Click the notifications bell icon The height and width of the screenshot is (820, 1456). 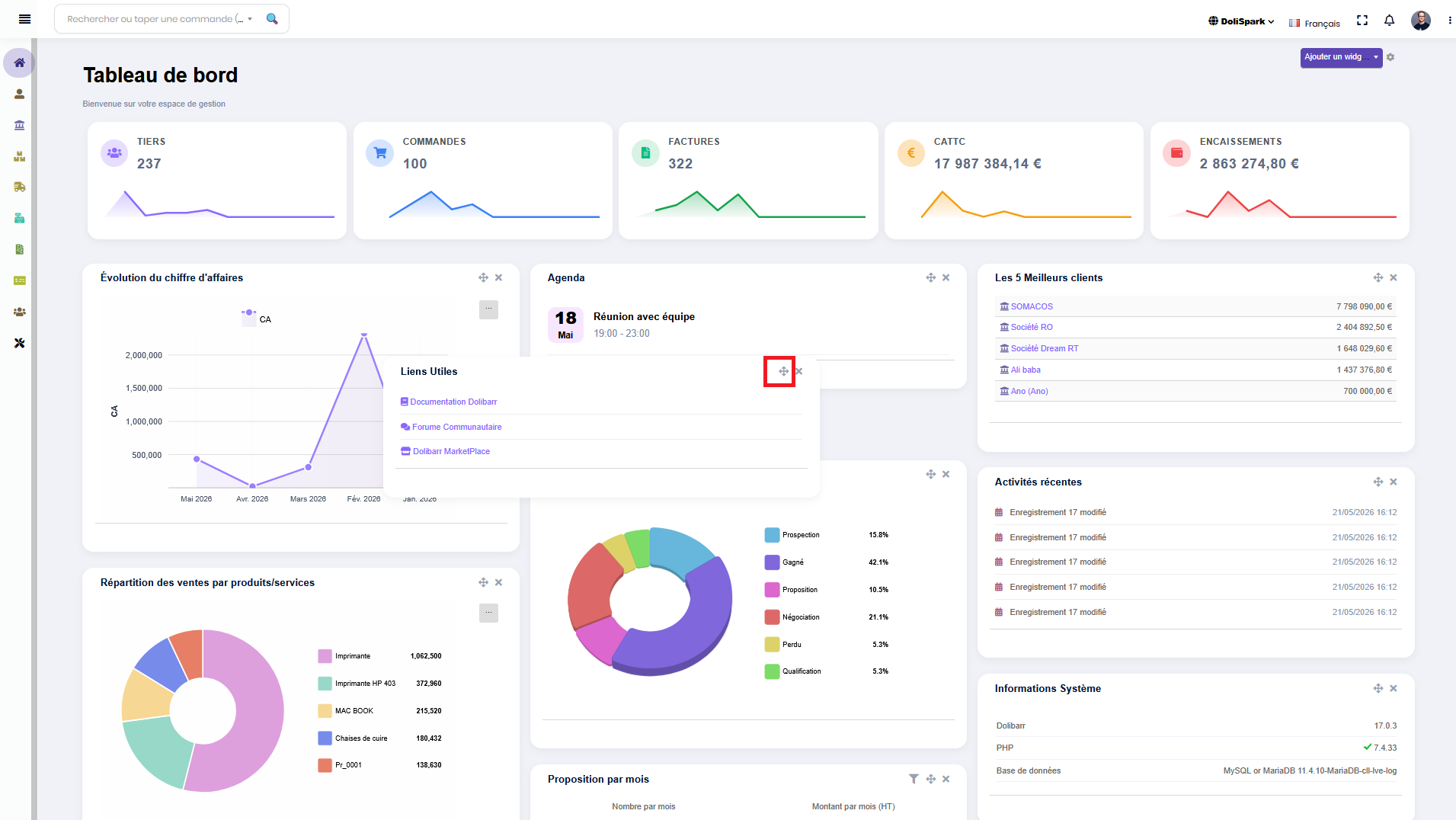pos(1389,21)
